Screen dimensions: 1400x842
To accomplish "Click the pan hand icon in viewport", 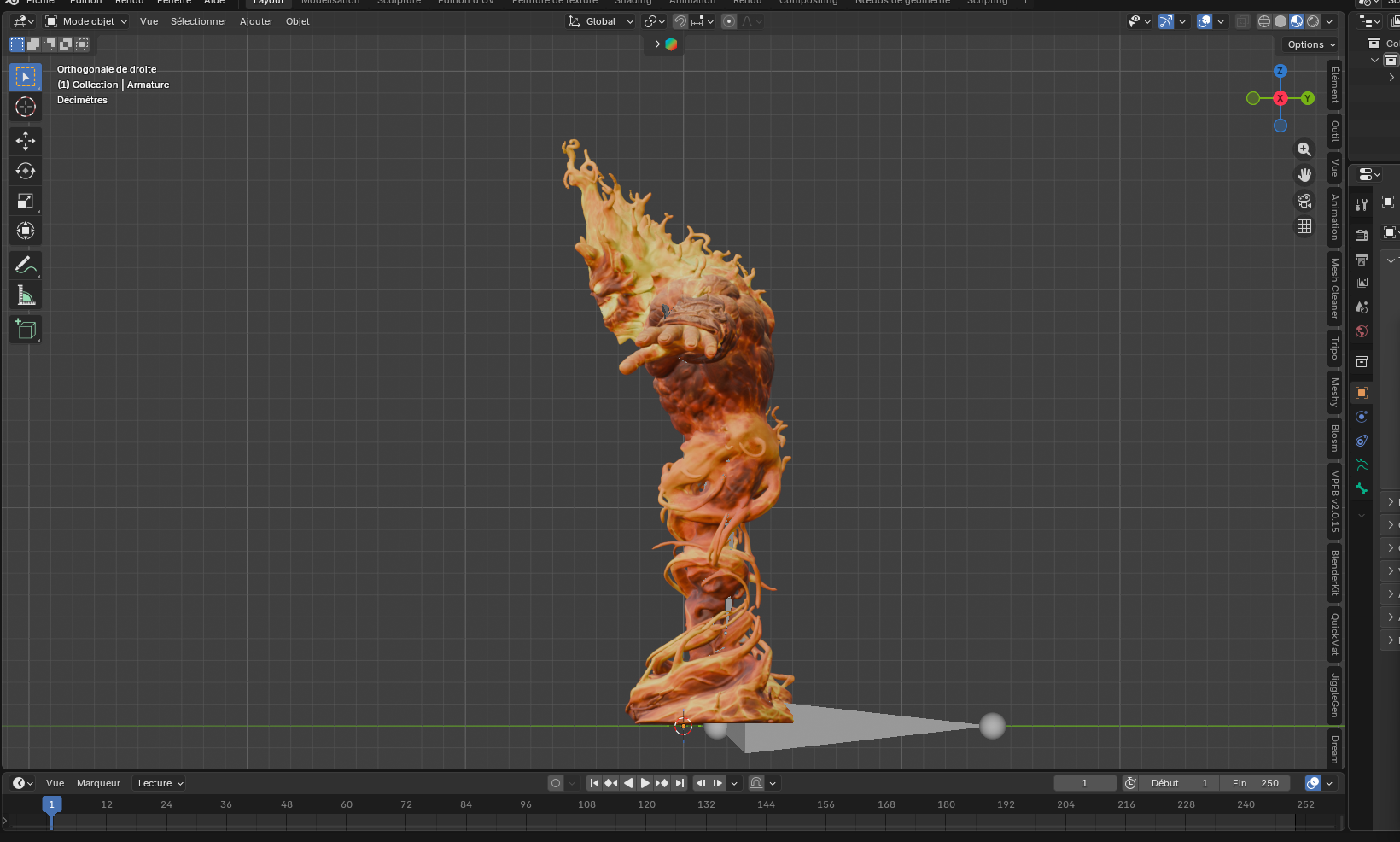I will 1304,175.
